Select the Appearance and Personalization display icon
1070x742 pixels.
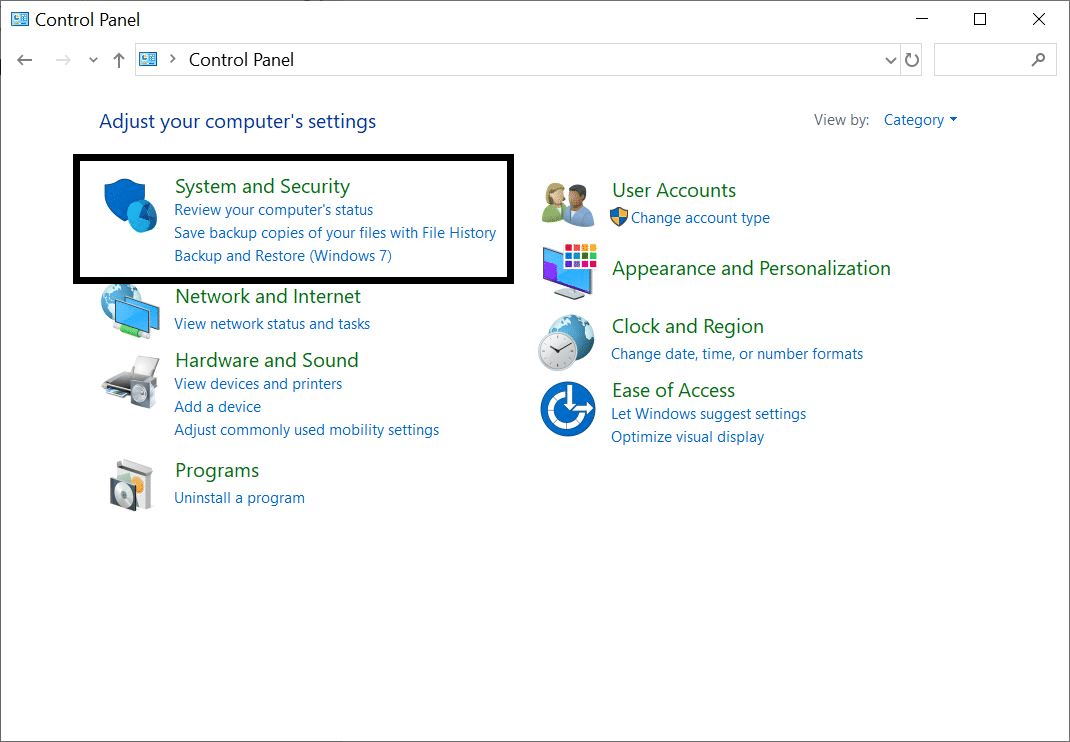[x=567, y=269]
